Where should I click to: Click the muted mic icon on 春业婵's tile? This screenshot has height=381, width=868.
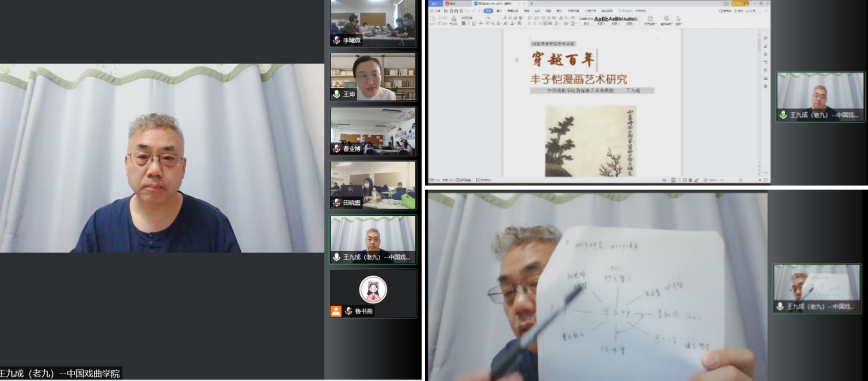click(336, 148)
